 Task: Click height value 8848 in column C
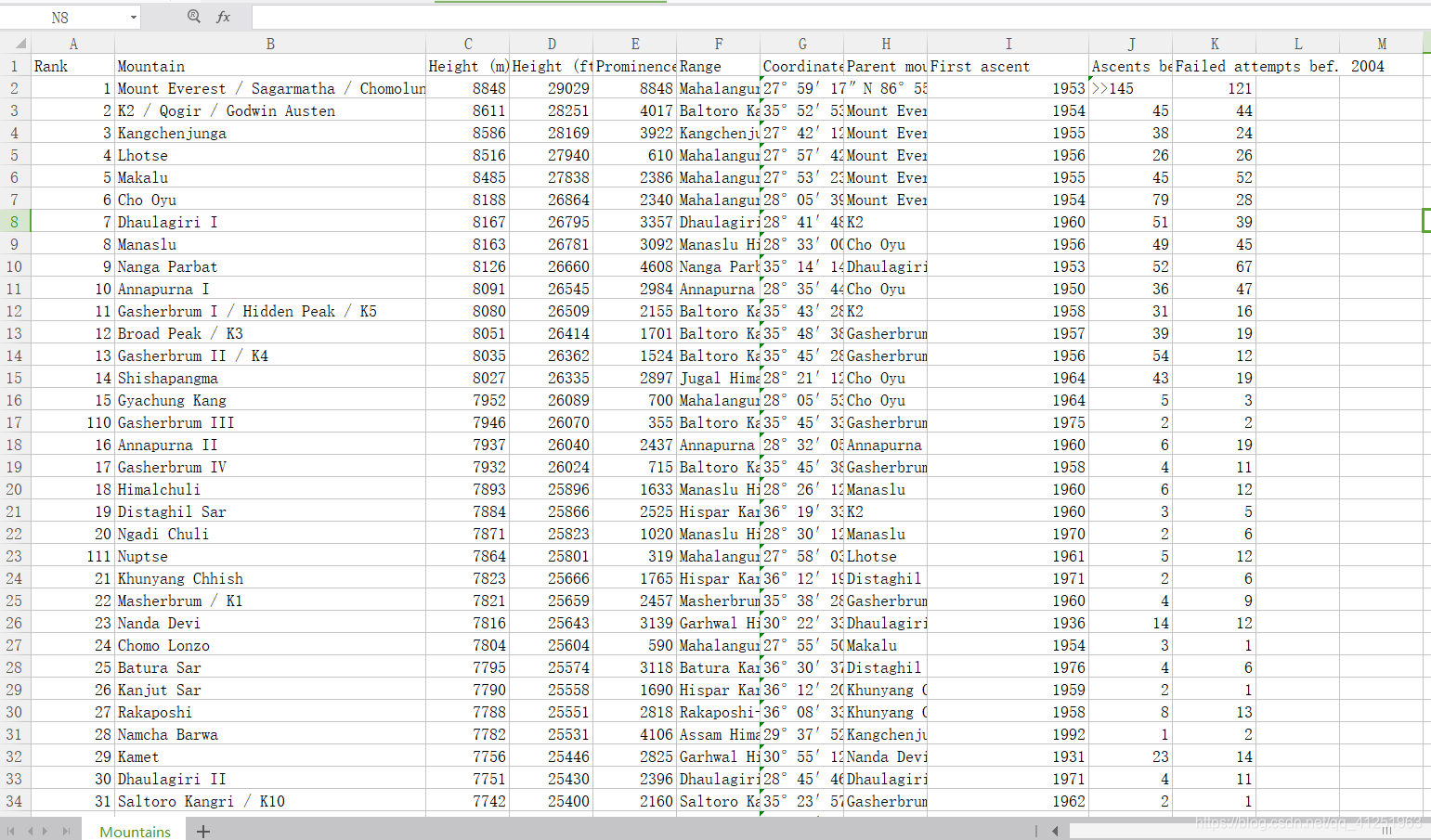(468, 88)
